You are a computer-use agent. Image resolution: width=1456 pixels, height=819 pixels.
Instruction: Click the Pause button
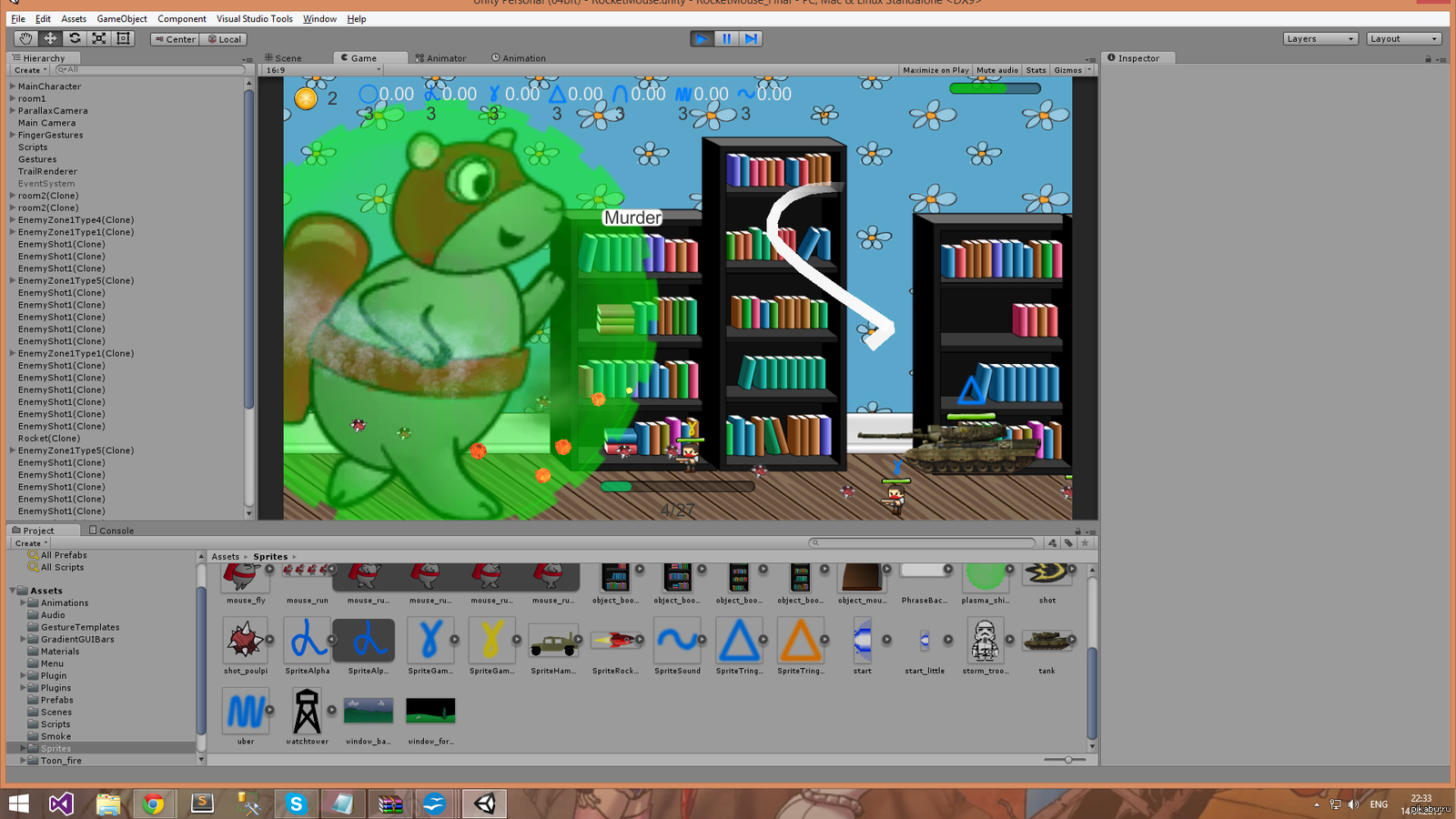[x=726, y=38]
